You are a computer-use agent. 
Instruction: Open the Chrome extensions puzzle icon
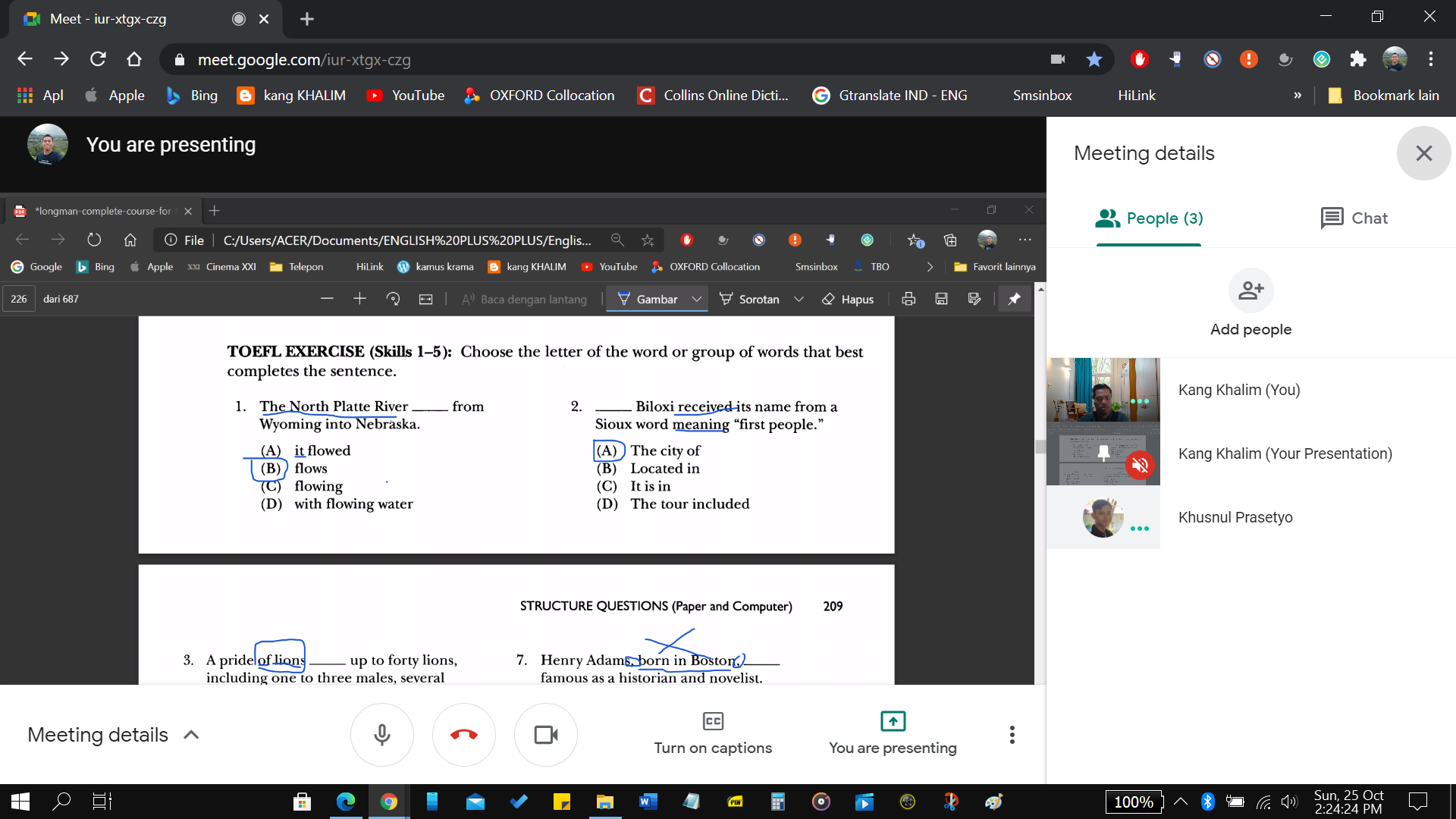1357,59
